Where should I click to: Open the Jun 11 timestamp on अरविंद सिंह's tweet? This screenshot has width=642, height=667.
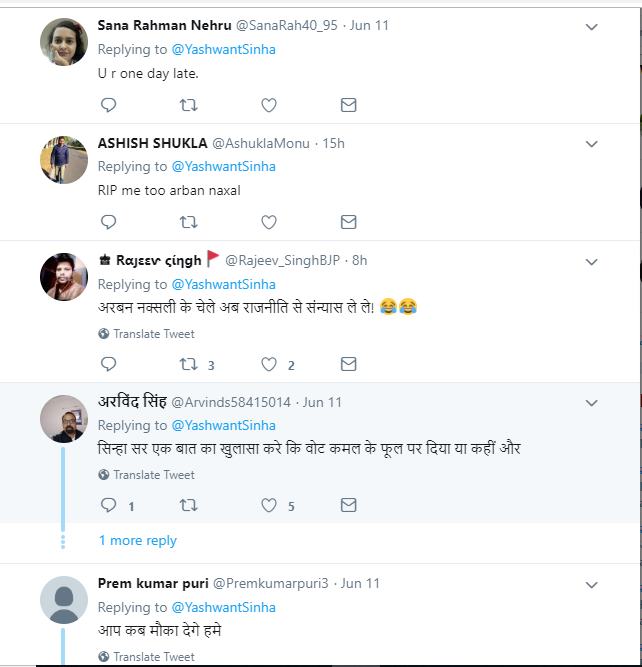point(322,402)
